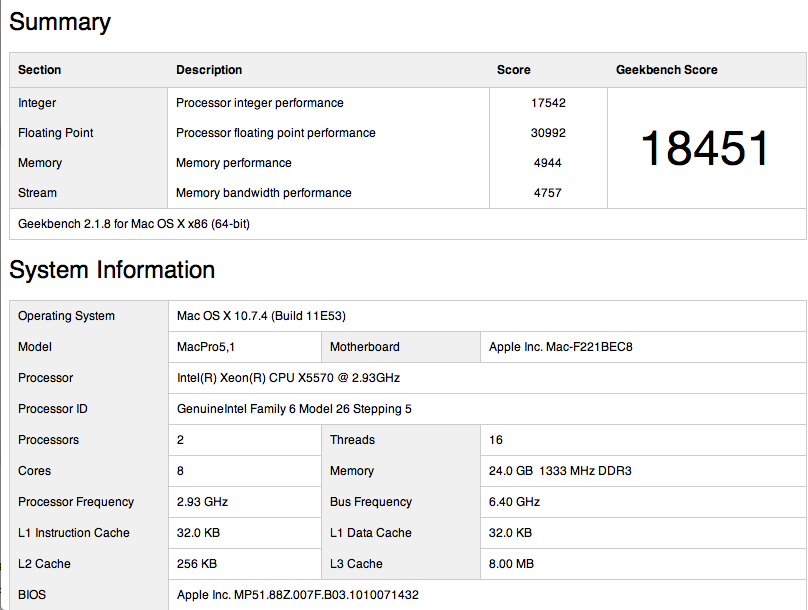Select the Floating Point score 30992
808x610 pixels.
point(548,133)
